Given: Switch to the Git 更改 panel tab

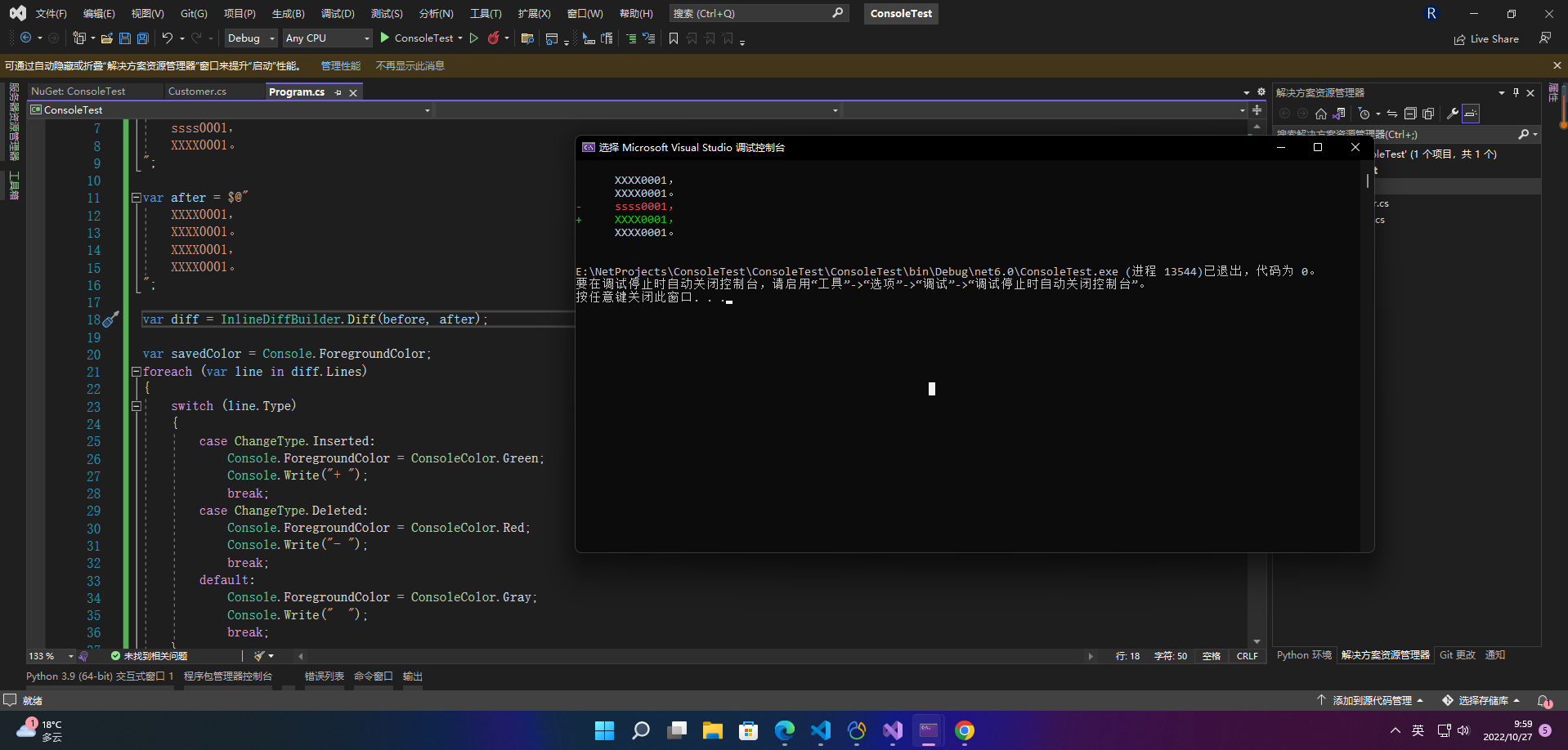Looking at the screenshot, I should (1458, 655).
